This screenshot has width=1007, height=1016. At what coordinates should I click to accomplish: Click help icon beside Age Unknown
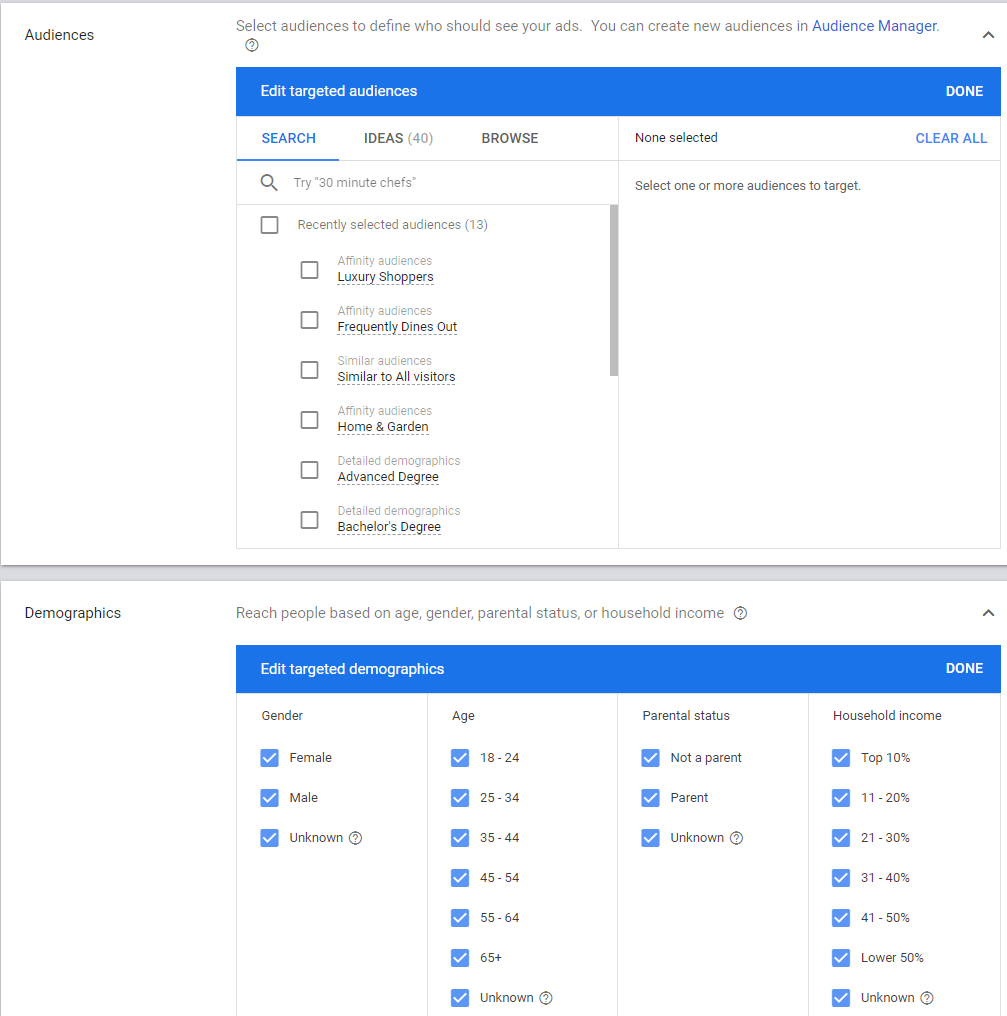click(546, 998)
